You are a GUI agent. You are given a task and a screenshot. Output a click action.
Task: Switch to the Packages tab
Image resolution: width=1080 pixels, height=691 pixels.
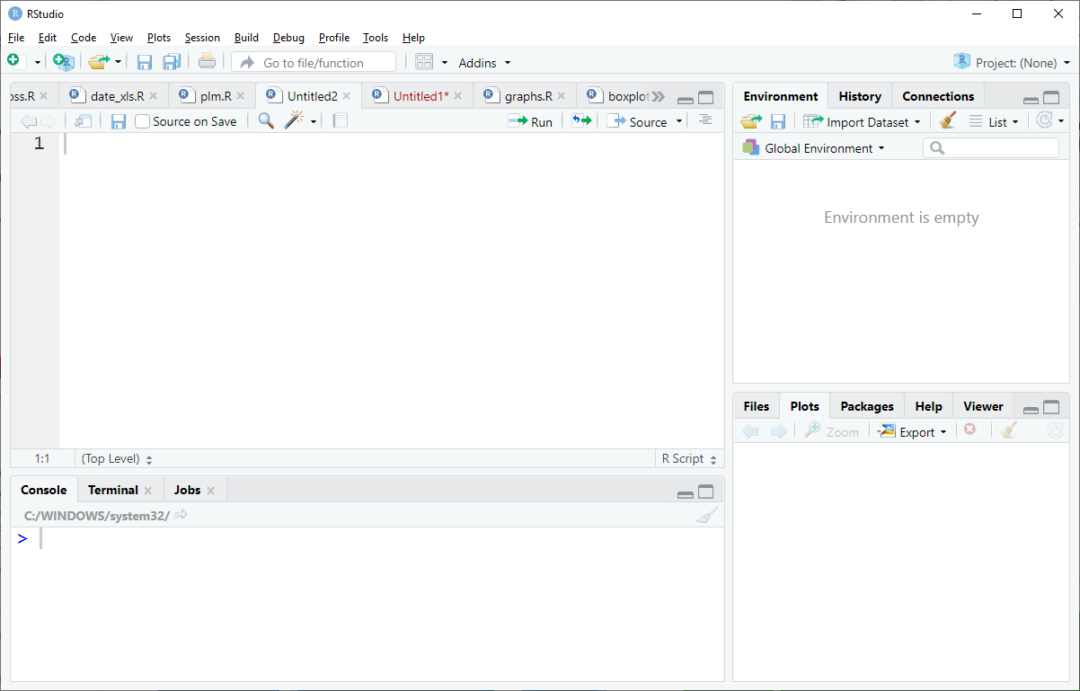[866, 406]
